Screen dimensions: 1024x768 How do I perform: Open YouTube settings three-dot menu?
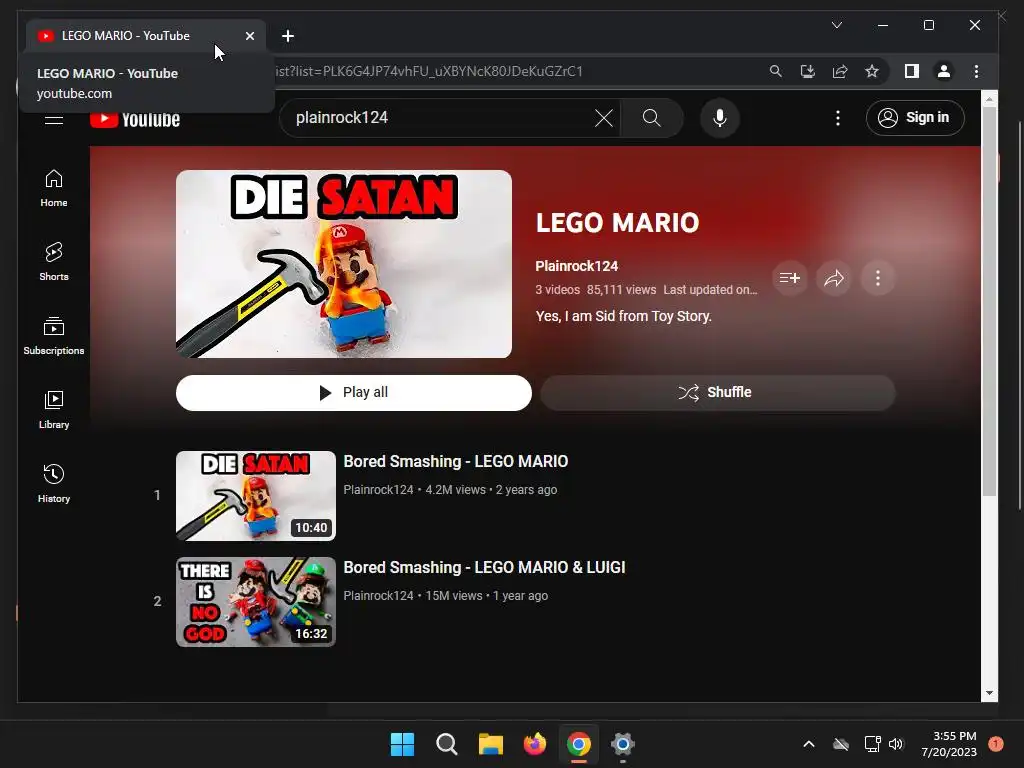838,118
